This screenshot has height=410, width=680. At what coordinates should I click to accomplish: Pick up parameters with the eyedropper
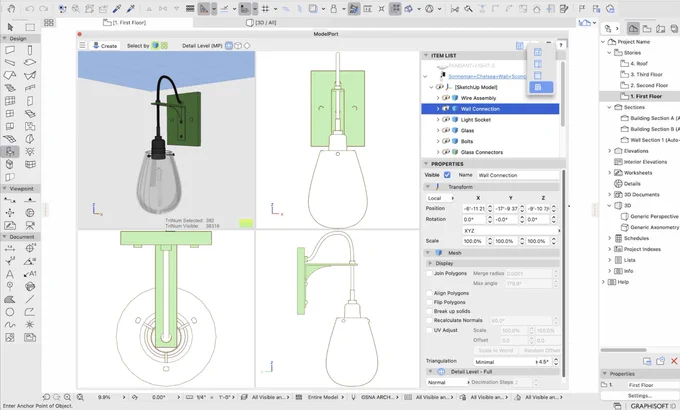(x=117, y=8)
